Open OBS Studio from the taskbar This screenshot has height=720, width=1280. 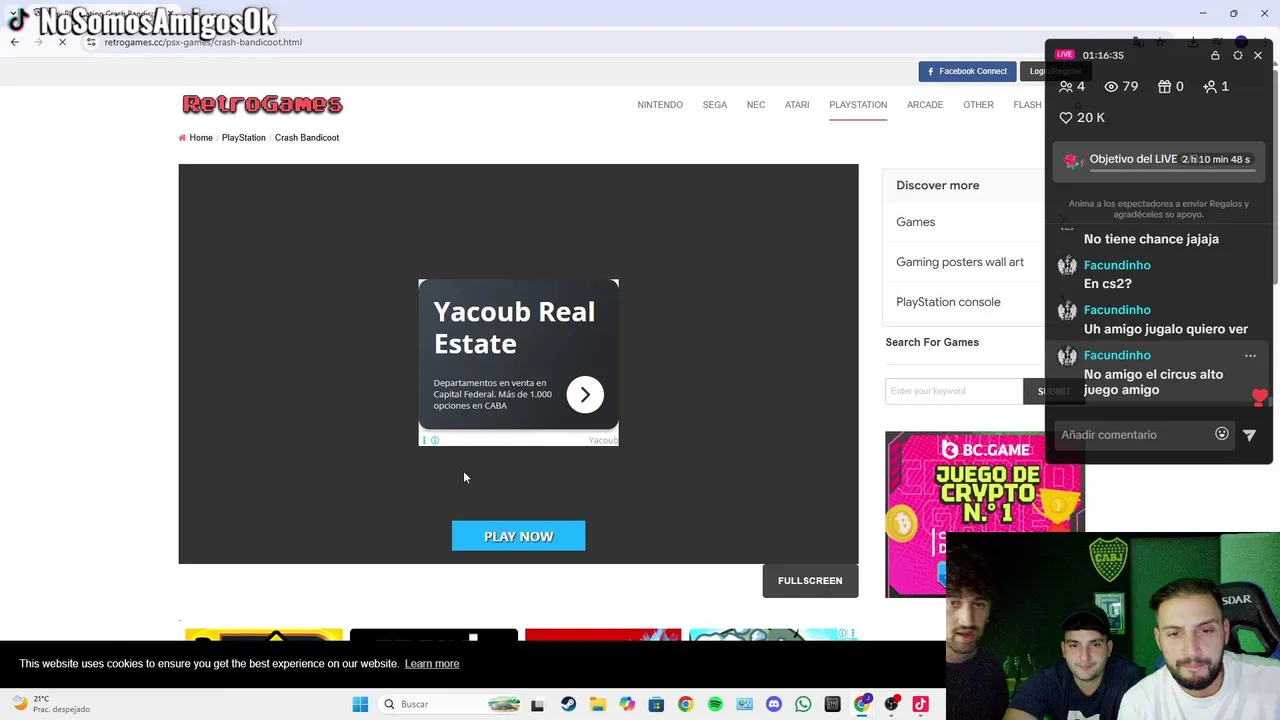tap(891, 705)
